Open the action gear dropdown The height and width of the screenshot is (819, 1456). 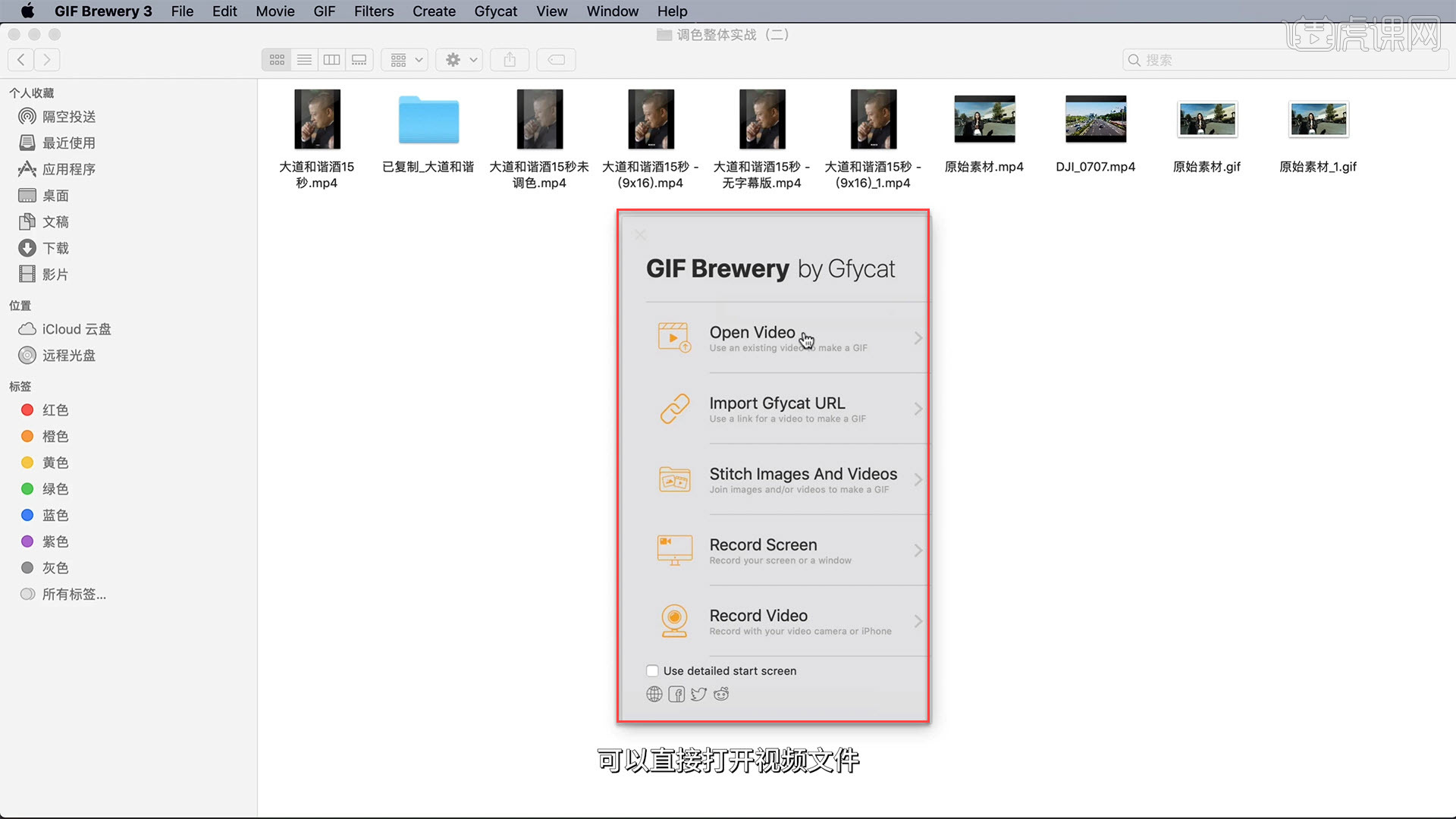[459, 59]
